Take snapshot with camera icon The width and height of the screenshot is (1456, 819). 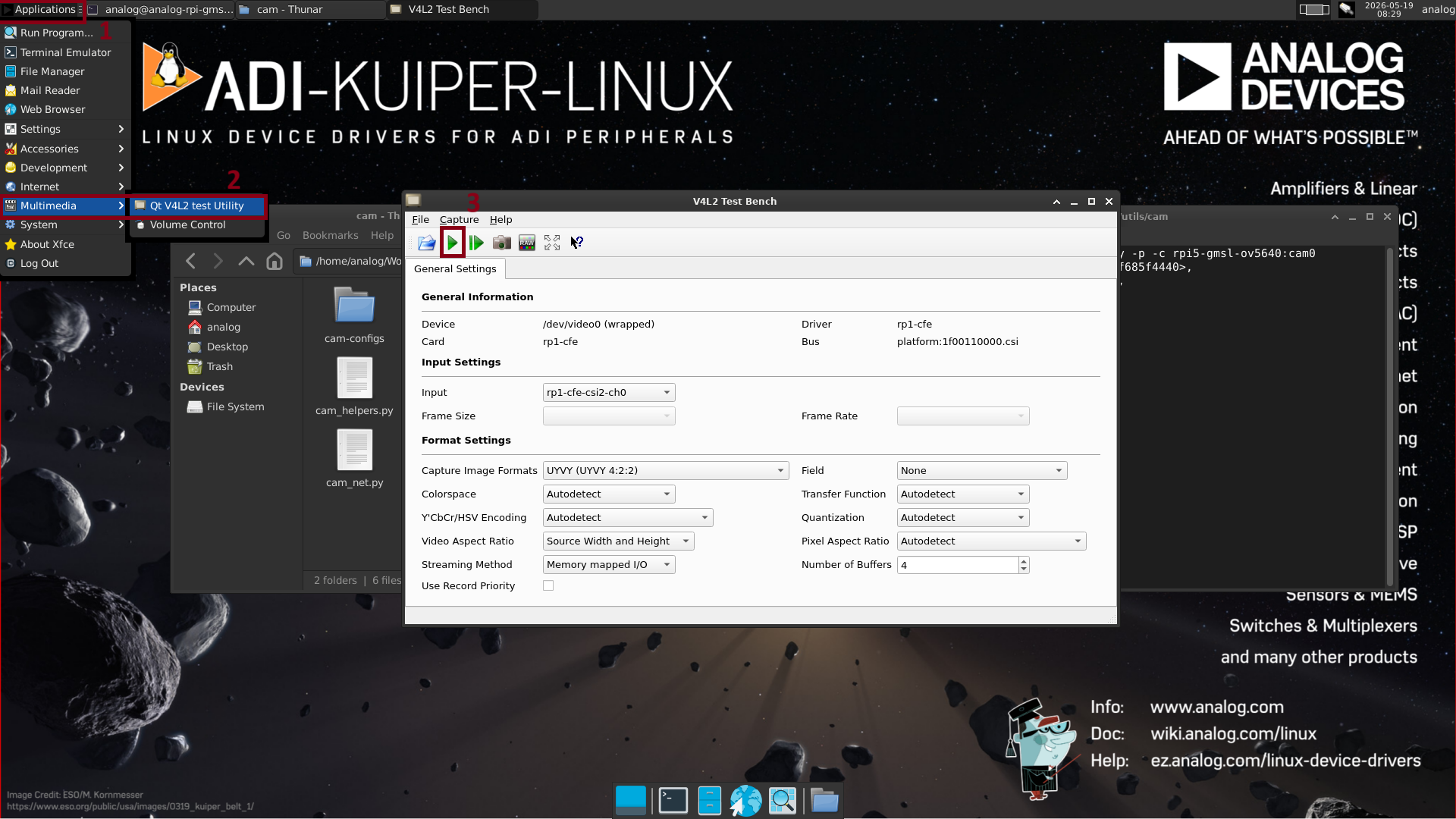[501, 243]
